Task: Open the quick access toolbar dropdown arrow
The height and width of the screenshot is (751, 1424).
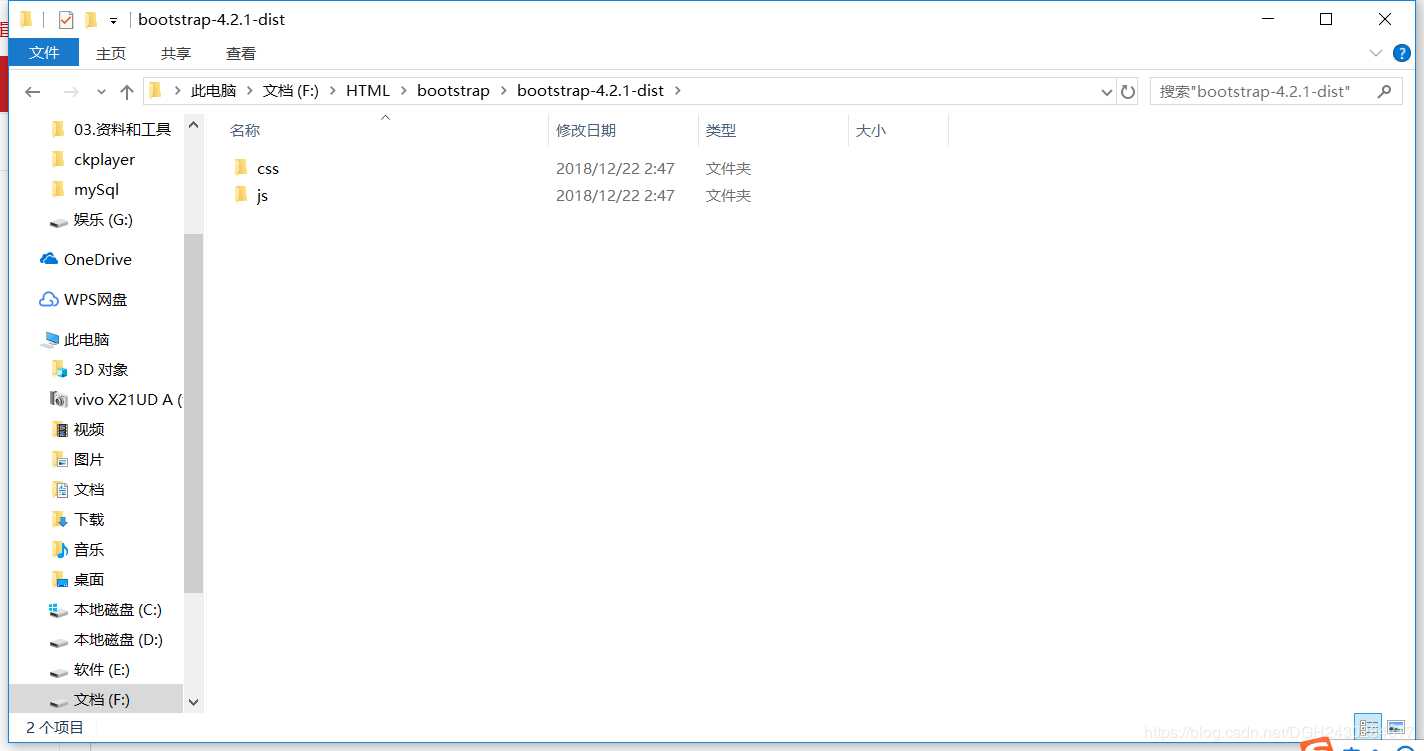Action: pos(114,21)
